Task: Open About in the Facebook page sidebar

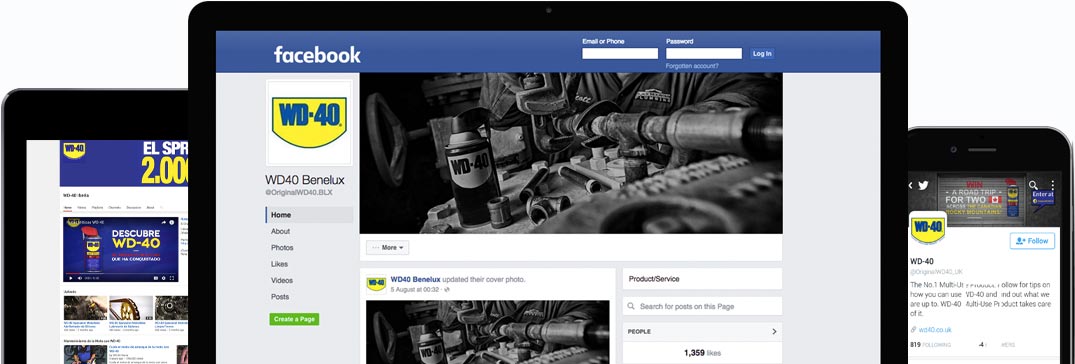Action: pyautogui.click(x=280, y=231)
